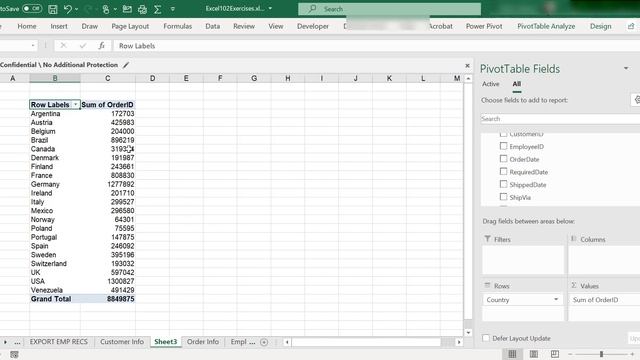Open the Data ribbon tab
The height and width of the screenshot is (360, 640).
click(x=213, y=26)
